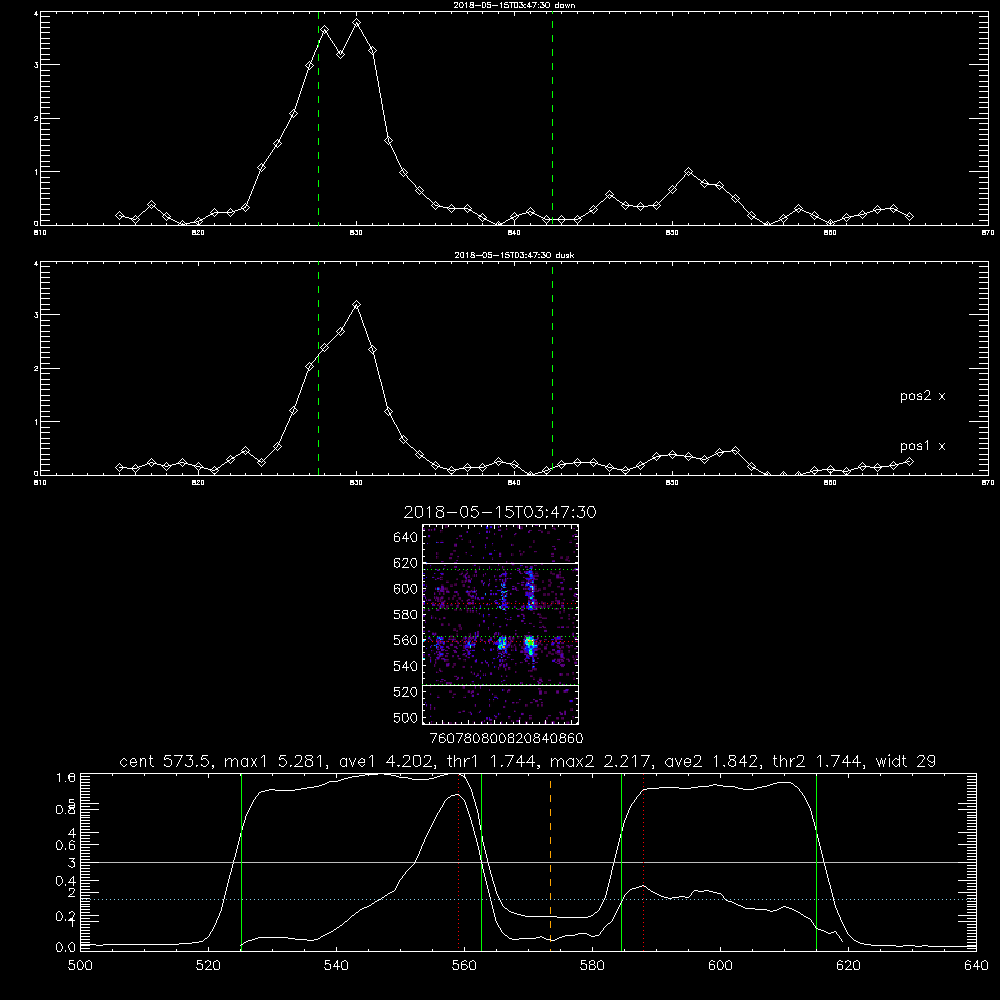Click the "thr1 1.744" value
The width and height of the screenshot is (1000, 1000).
(x=492, y=761)
